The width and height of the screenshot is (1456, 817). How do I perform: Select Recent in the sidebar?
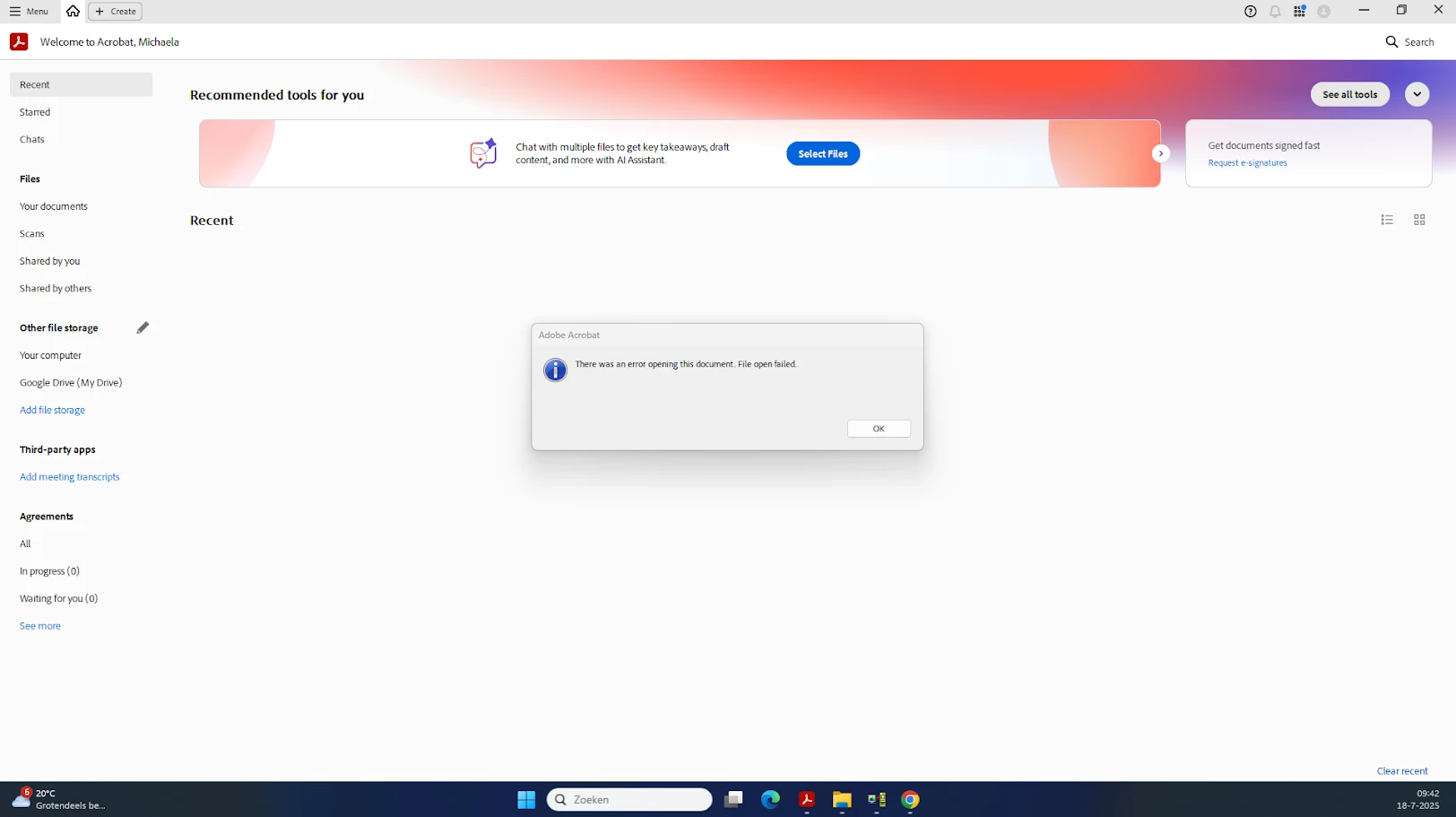81,84
